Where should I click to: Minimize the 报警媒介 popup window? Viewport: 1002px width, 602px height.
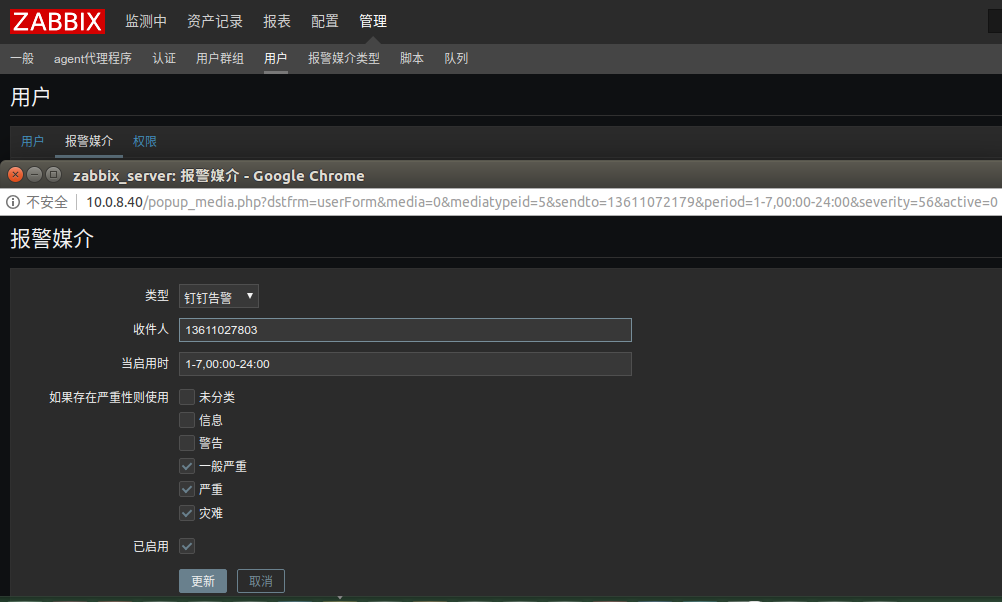[35, 174]
